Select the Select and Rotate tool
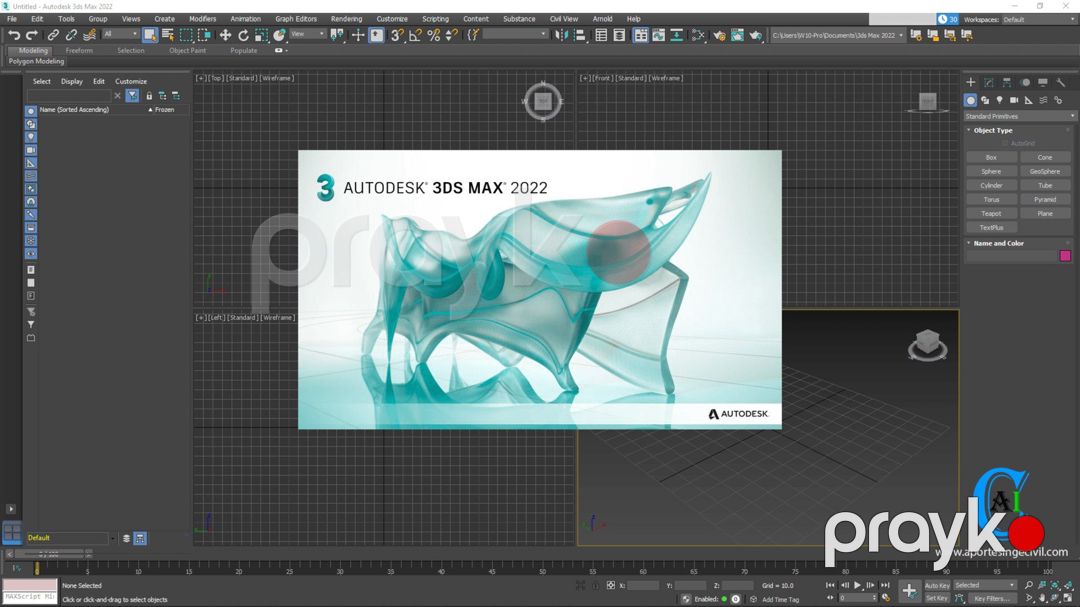This screenshot has height=607, width=1080. [x=243, y=35]
